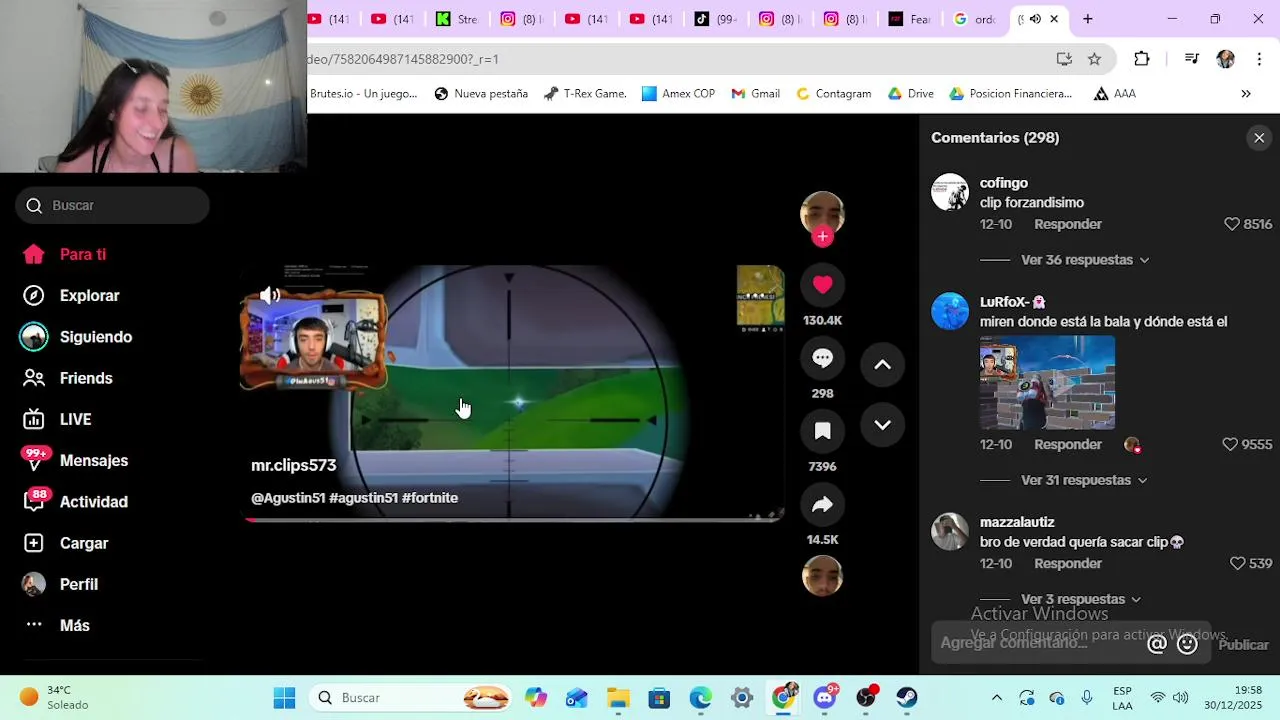Like LuRfoX's comment with 9555 likes

point(1230,444)
